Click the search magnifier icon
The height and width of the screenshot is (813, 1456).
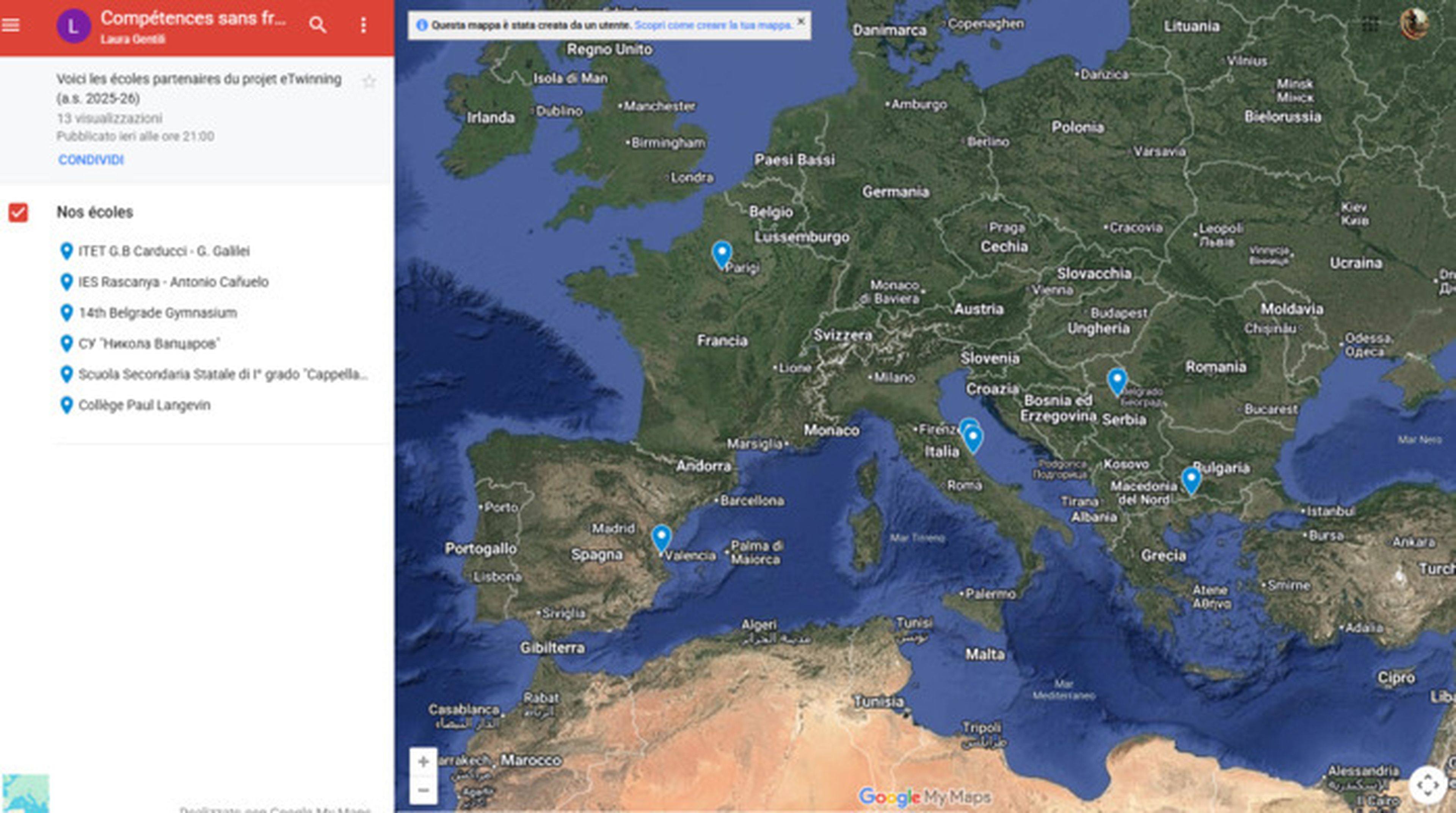click(x=318, y=25)
